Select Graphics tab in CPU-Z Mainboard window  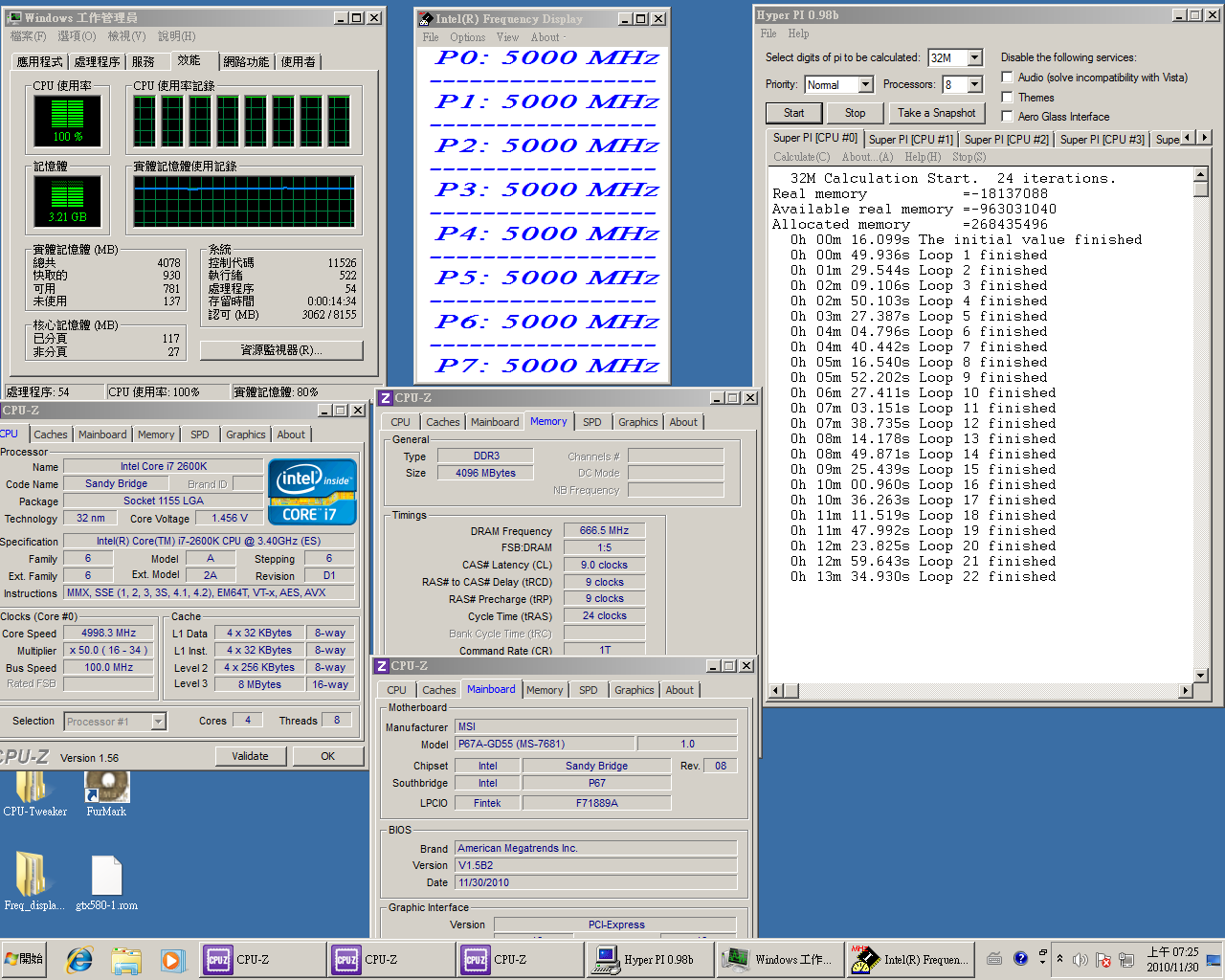[635, 690]
